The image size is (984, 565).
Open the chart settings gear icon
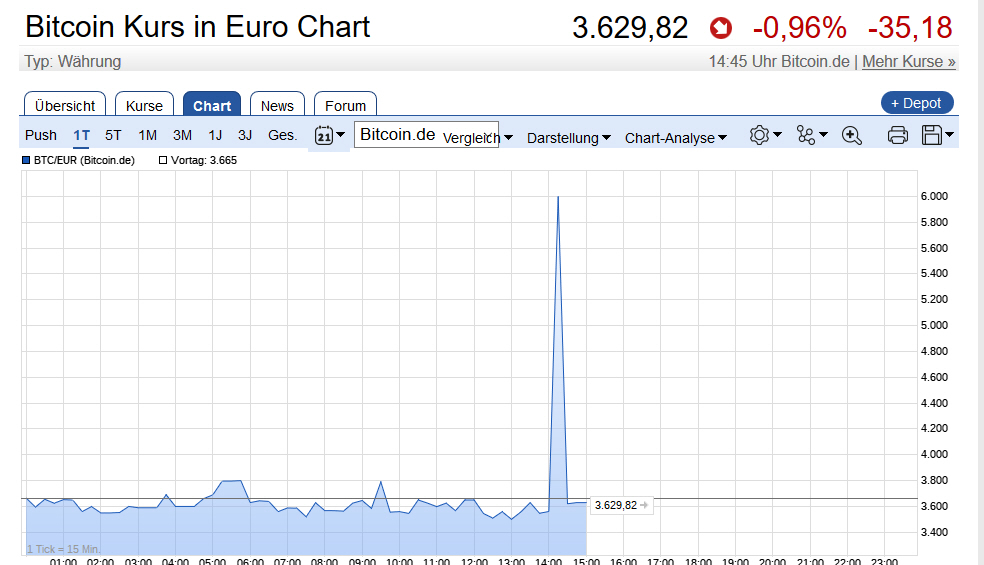759,135
